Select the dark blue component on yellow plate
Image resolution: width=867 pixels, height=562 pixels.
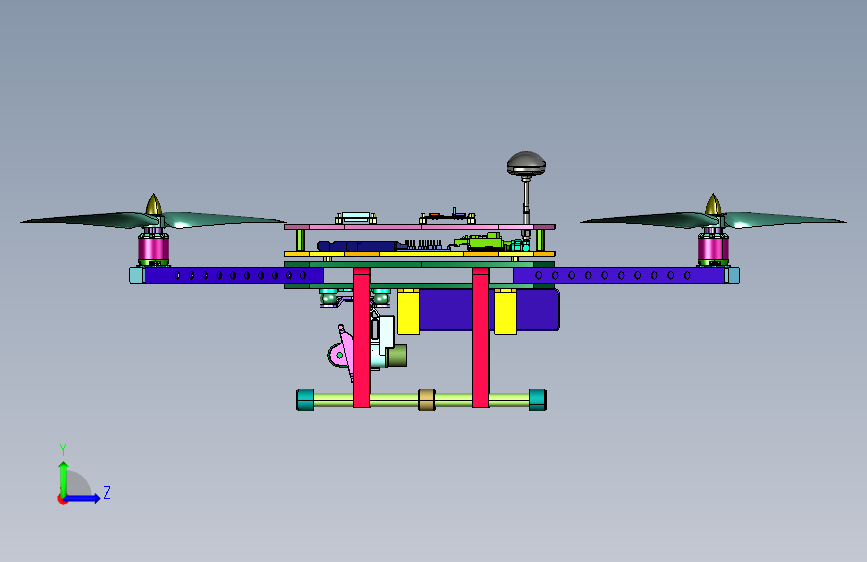(x=361, y=246)
